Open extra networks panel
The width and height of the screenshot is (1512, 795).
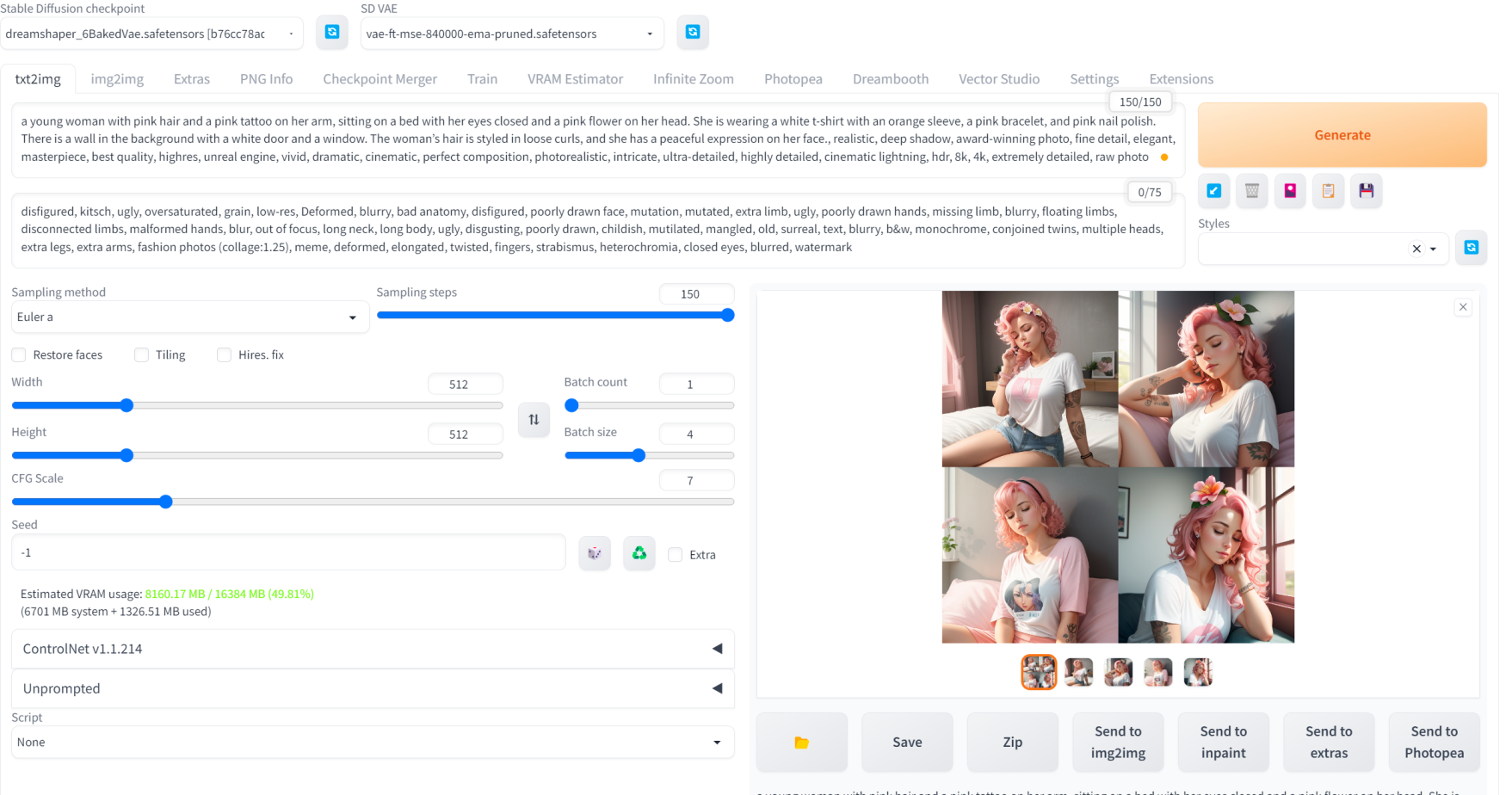1290,191
